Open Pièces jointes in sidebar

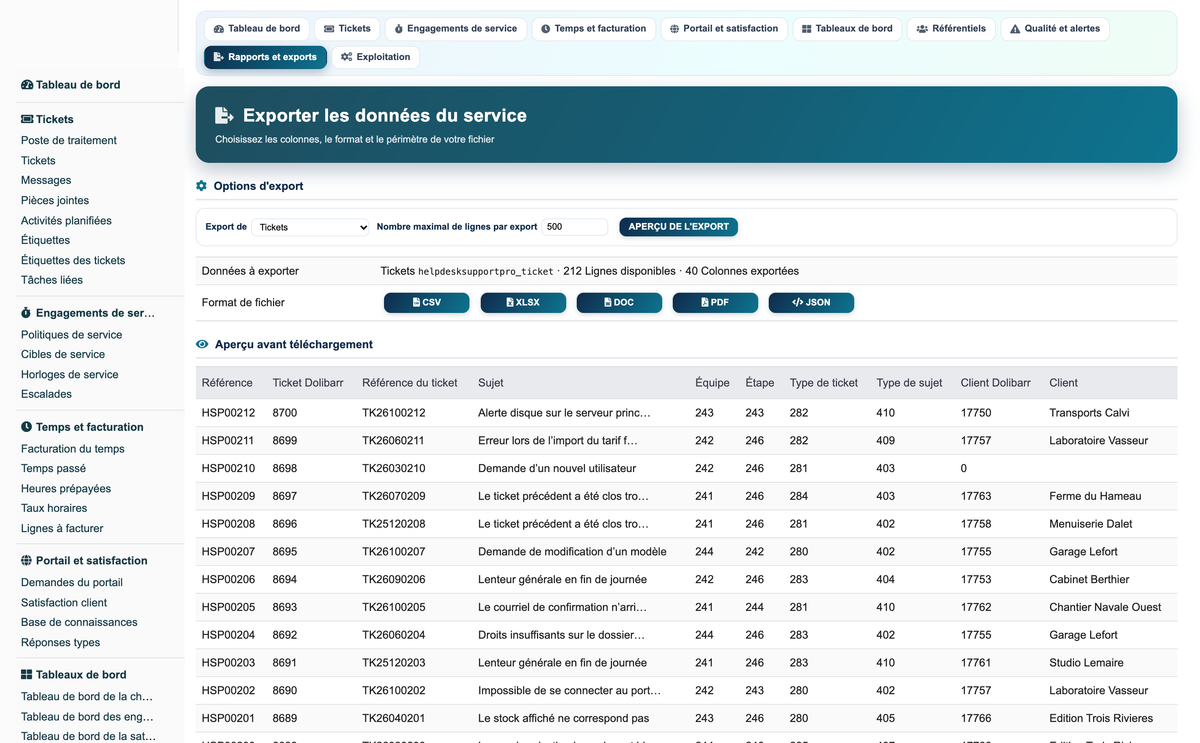pos(55,201)
